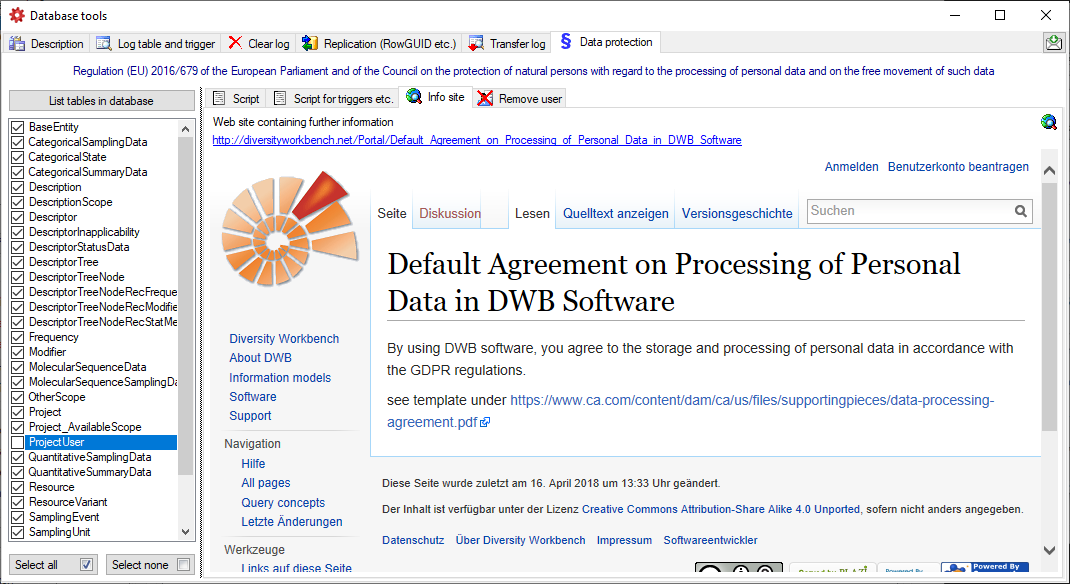The image size is (1070, 584).
Task: Click the Diversity Workbench sidebar link
Action: pyautogui.click(x=284, y=339)
